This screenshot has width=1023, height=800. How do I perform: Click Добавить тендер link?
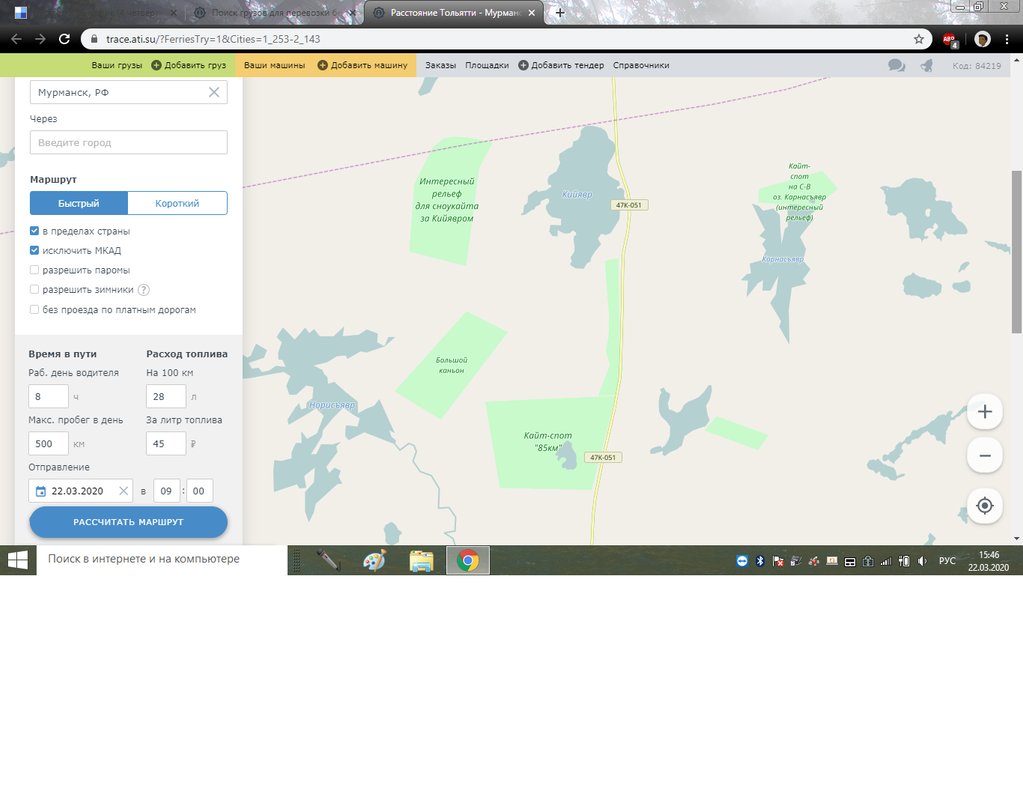[561, 65]
